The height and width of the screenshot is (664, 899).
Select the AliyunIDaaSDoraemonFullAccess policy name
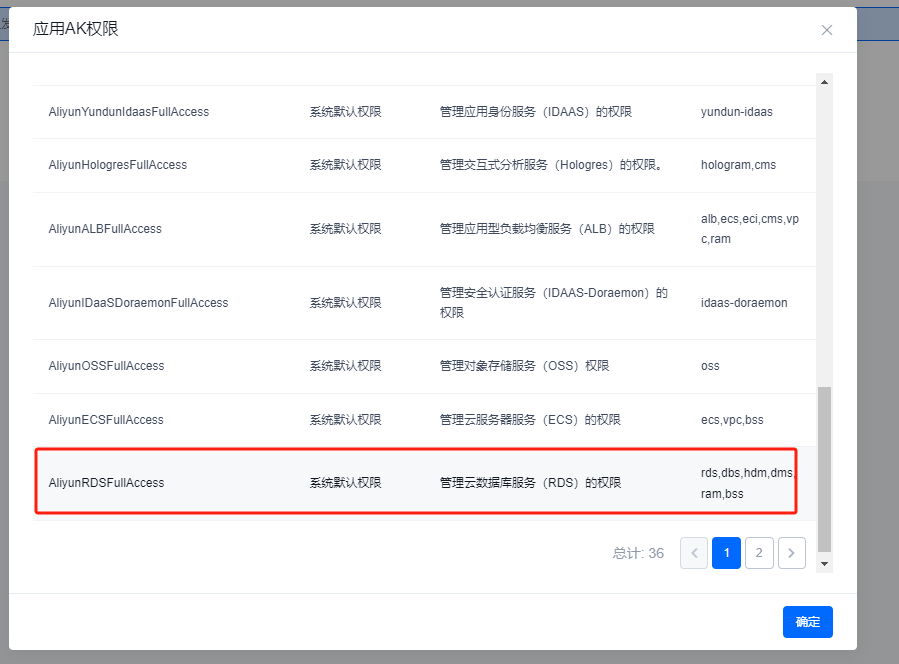tap(138, 303)
